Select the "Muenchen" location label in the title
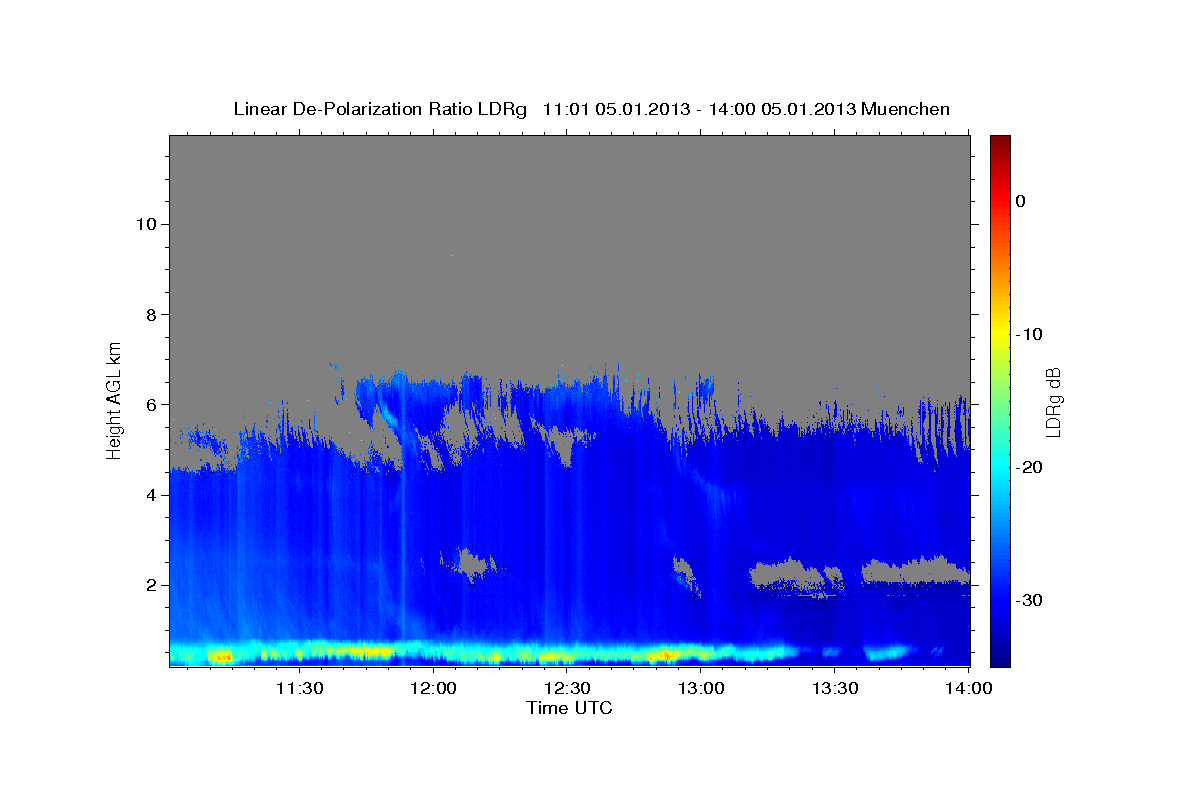 click(906, 109)
